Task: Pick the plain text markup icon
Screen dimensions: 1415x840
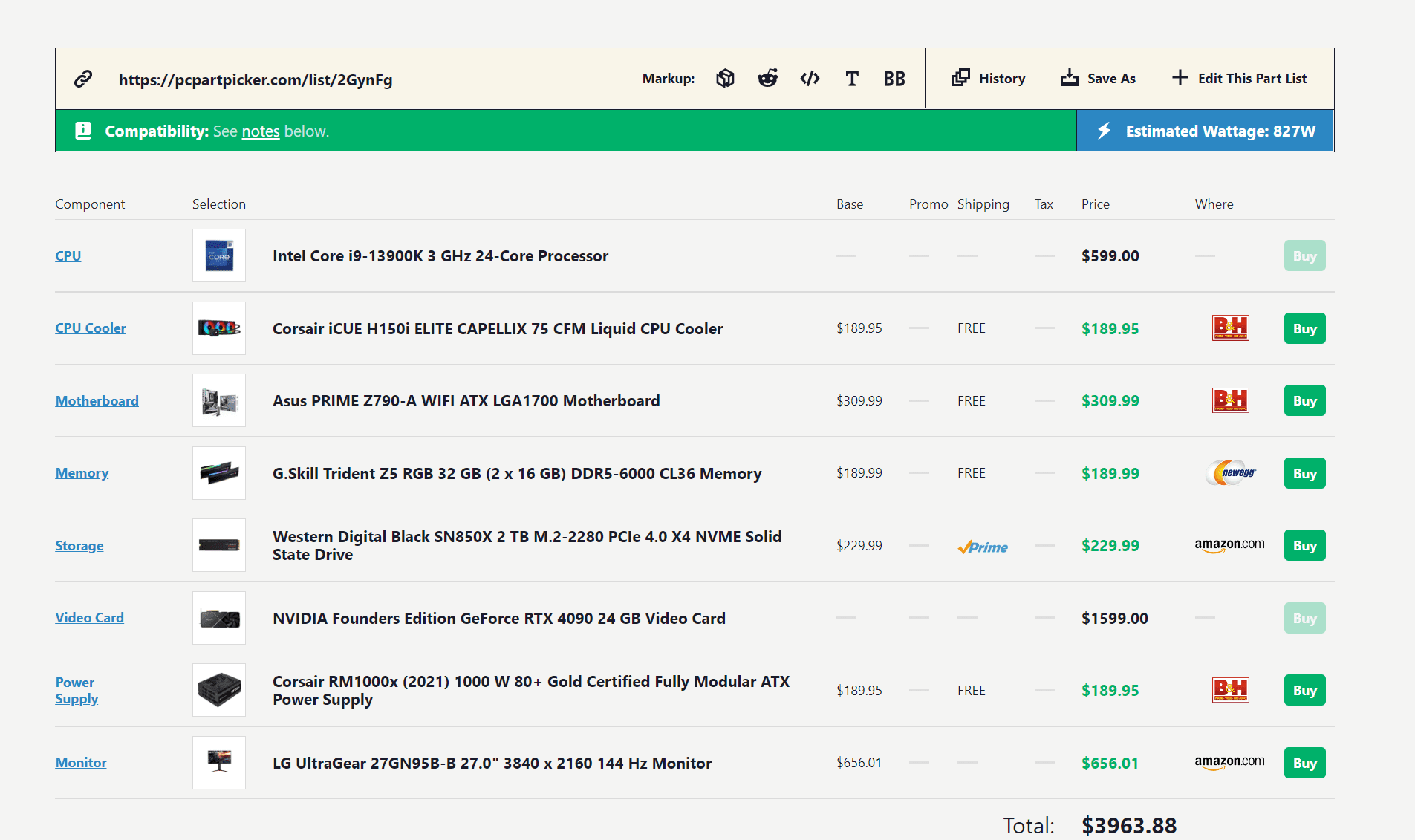Action: click(852, 79)
